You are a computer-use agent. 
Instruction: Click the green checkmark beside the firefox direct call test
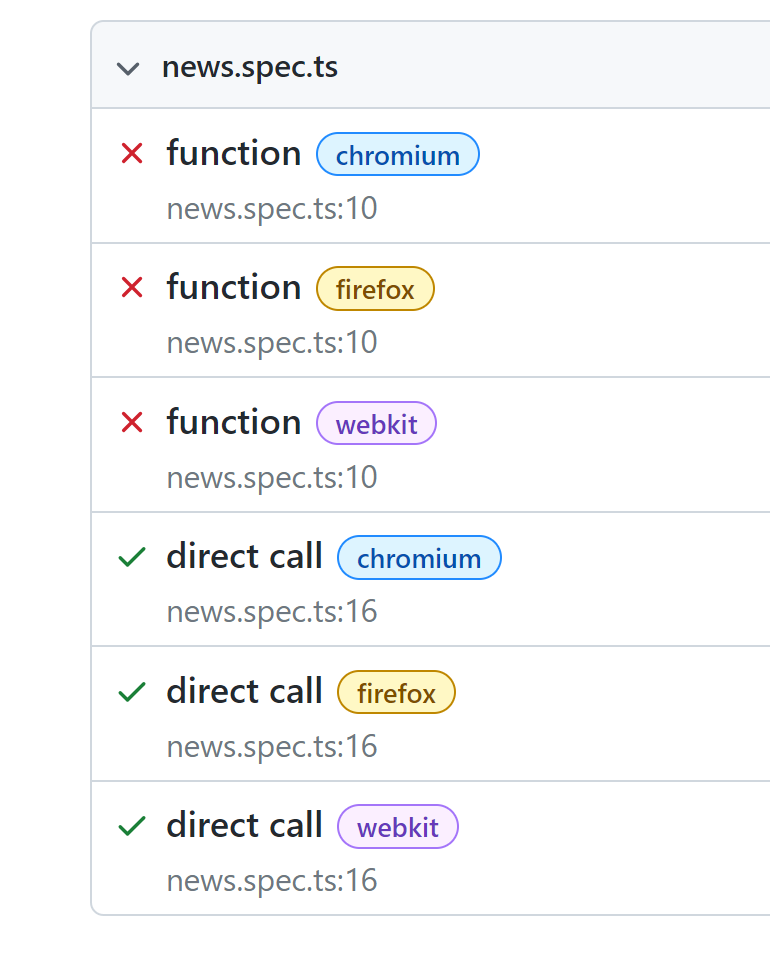(131, 691)
